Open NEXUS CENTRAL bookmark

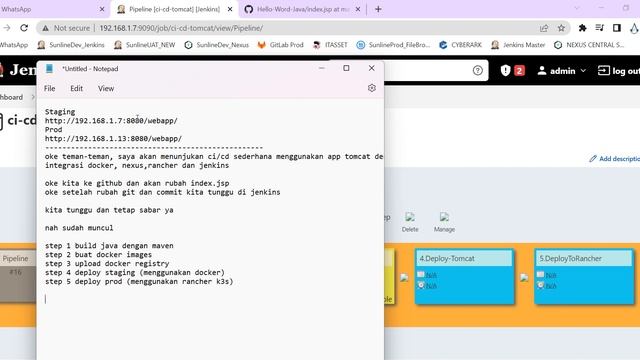click(x=589, y=45)
